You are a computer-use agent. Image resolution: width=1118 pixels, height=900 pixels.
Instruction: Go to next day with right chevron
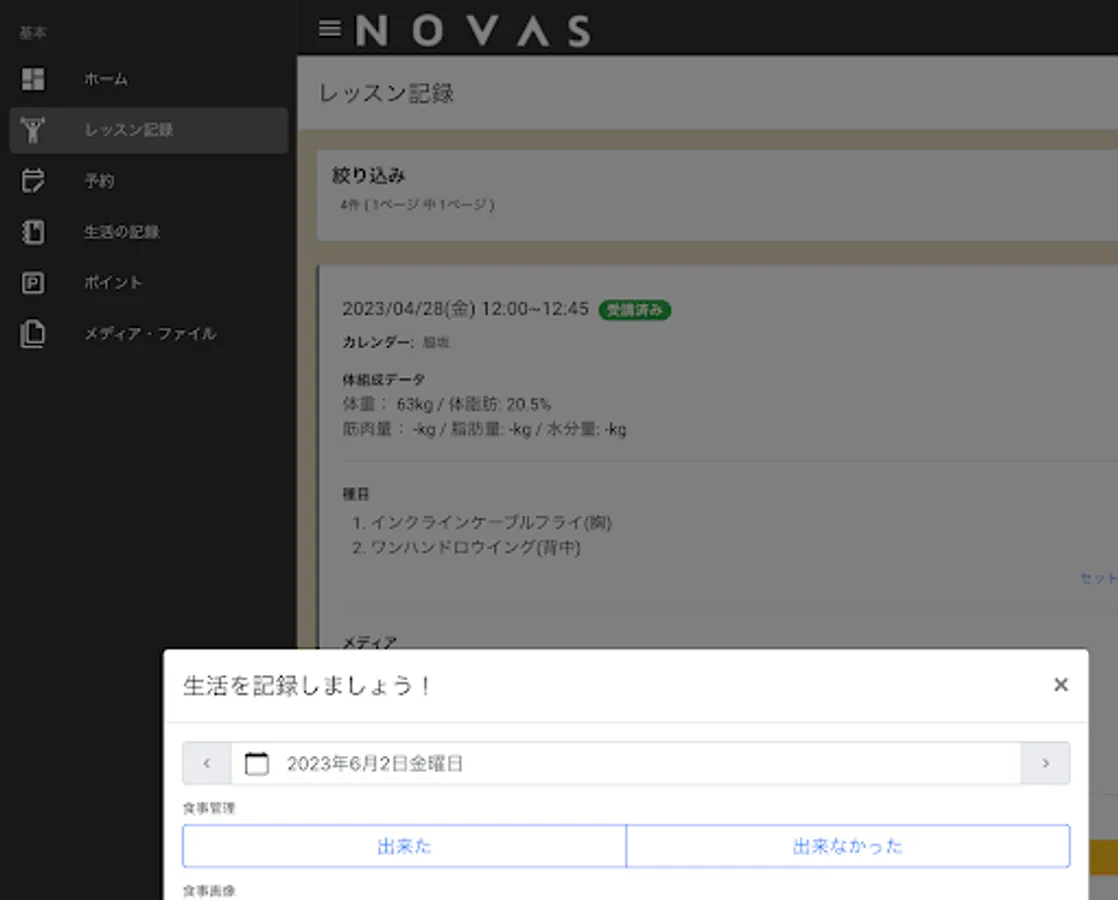1045,764
